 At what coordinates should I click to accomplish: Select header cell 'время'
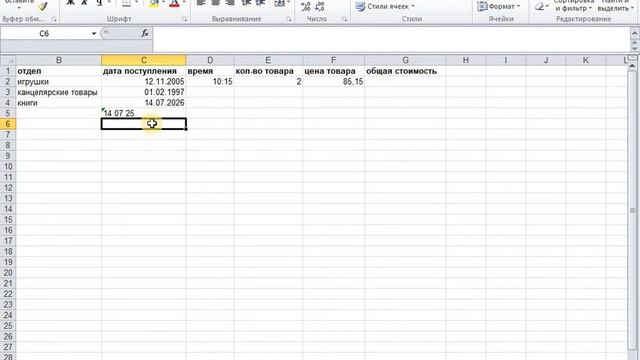coord(210,71)
